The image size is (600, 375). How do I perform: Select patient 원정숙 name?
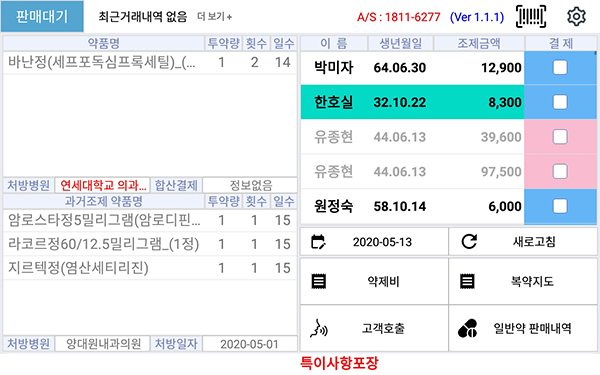333,206
